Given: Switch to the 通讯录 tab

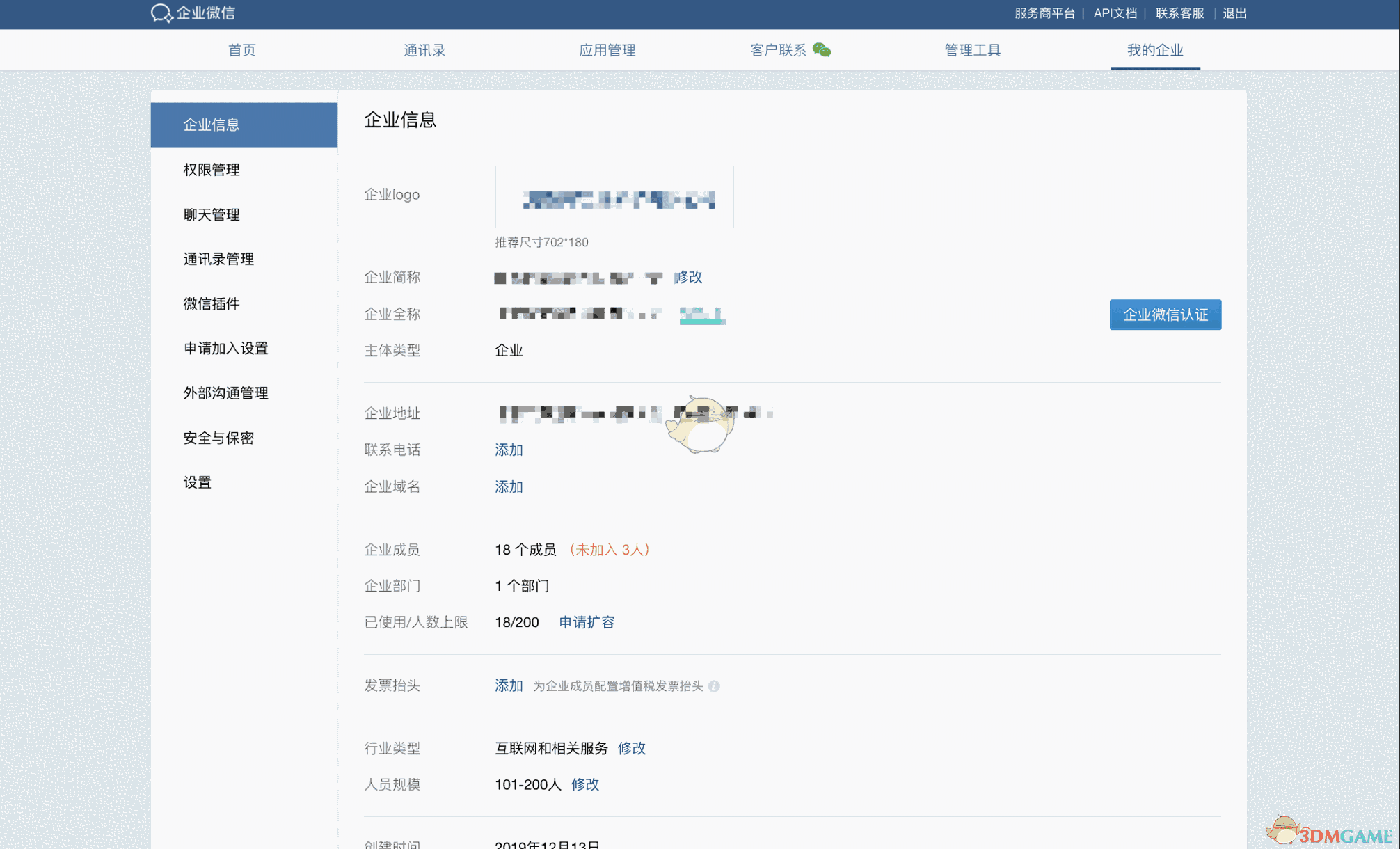Looking at the screenshot, I should [x=424, y=49].
